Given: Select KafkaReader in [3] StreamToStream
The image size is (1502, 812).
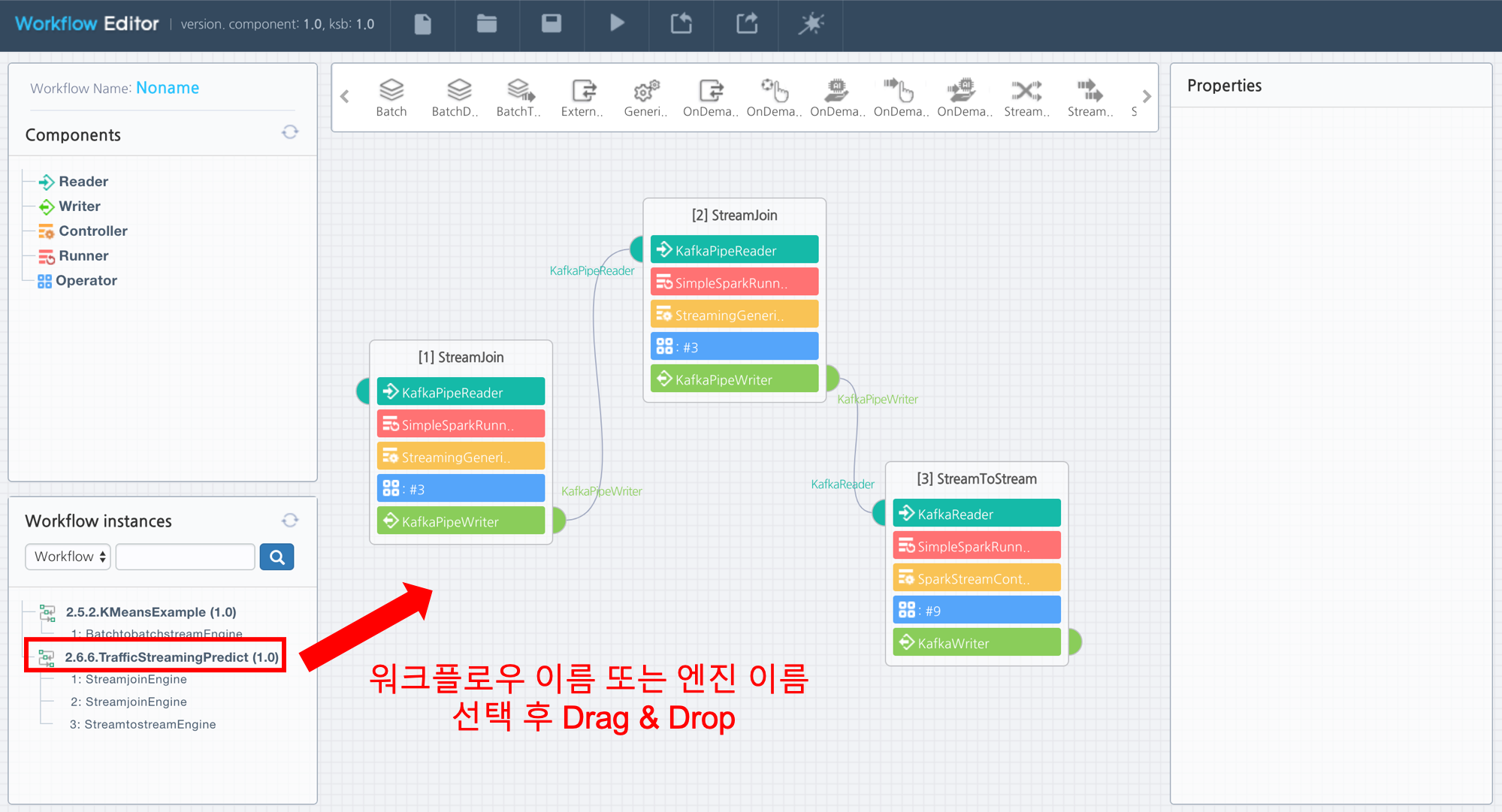Looking at the screenshot, I should pos(977,514).
